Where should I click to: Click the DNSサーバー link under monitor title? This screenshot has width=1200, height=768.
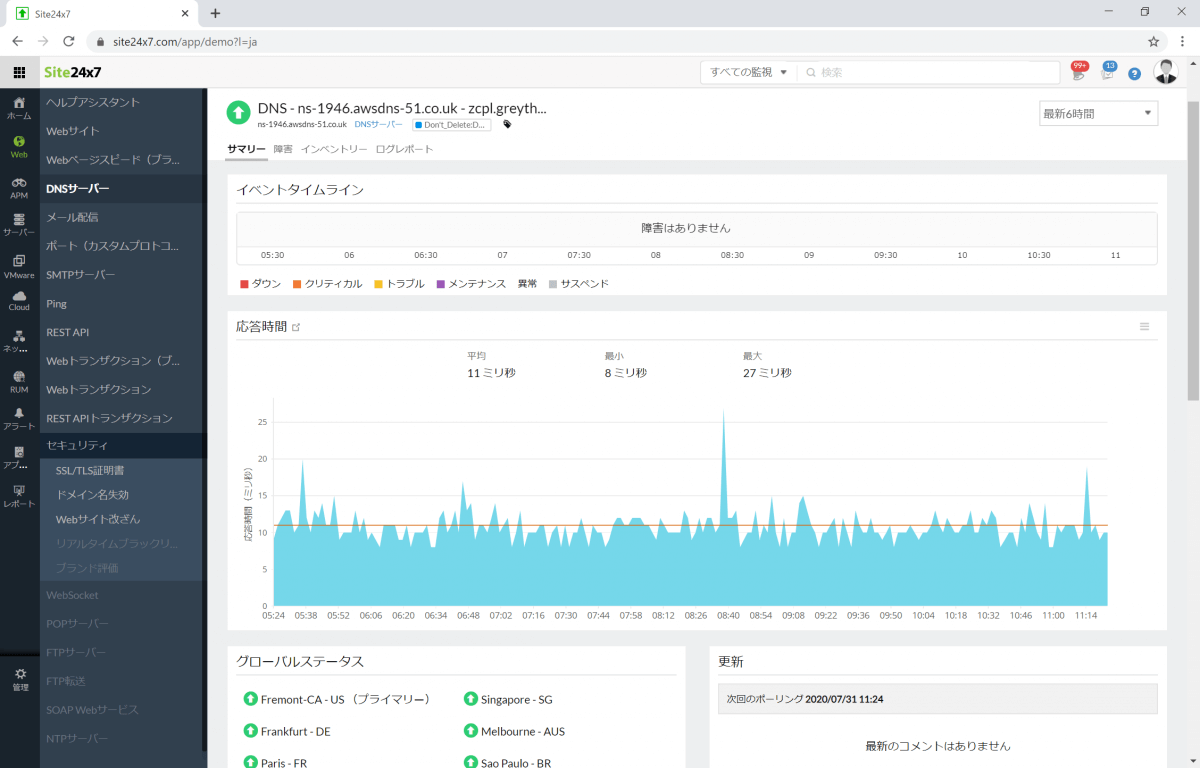point(378,125)
